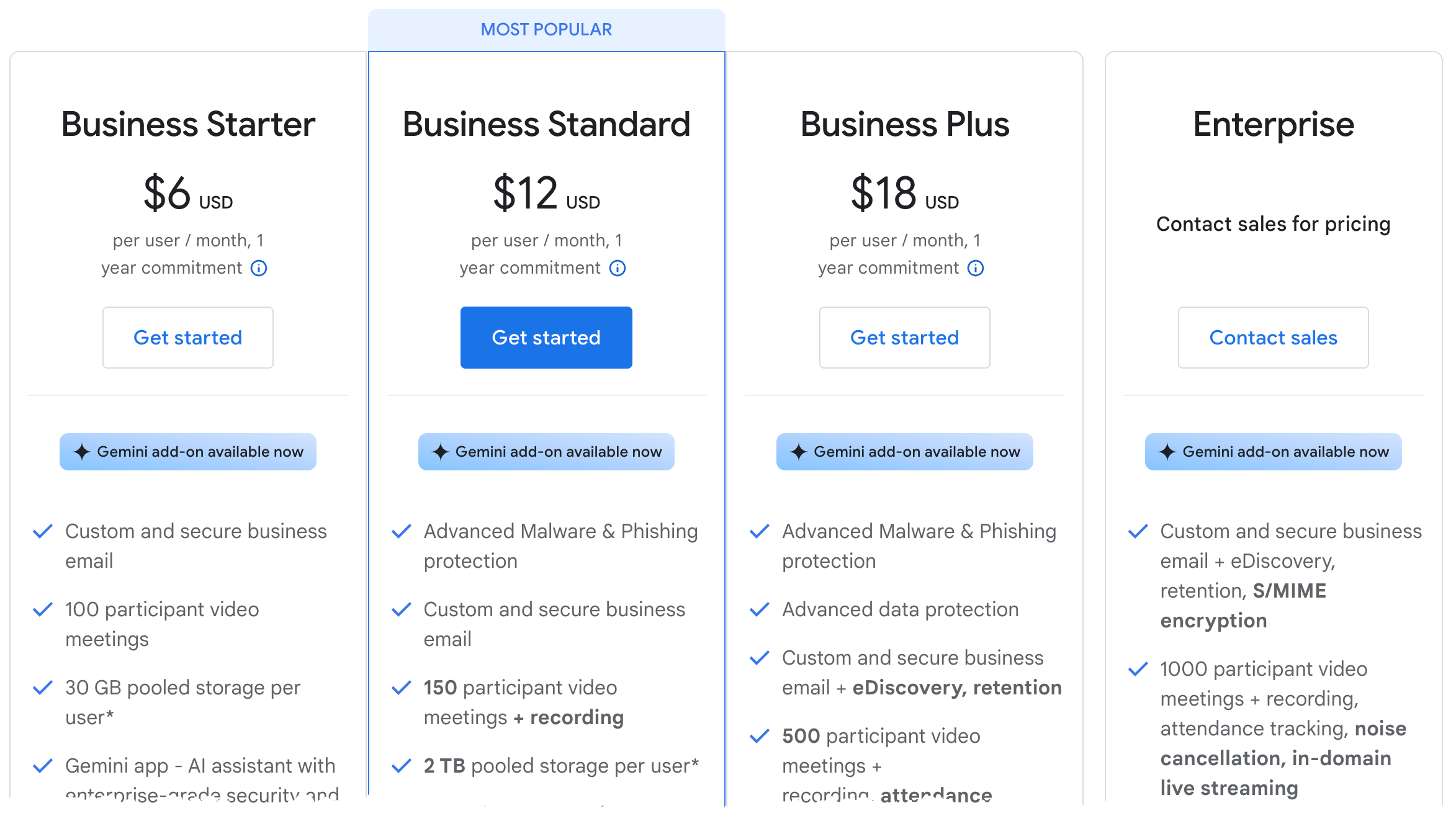Click Gemini sparkle icon in Business Starter column
This screenshot has width=1456, height=839.
pos(82,452)
